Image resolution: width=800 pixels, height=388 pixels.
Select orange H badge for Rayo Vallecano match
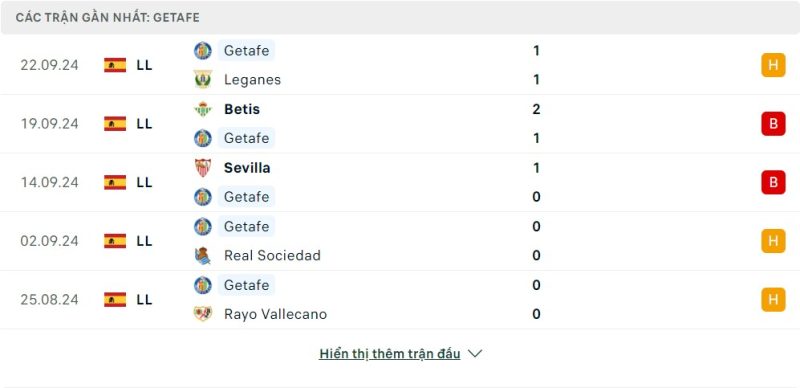point(773,299)
